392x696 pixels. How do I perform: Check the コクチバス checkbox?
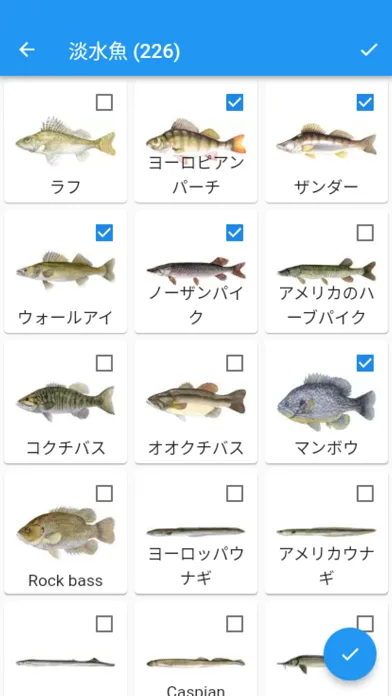pos(104,363)
